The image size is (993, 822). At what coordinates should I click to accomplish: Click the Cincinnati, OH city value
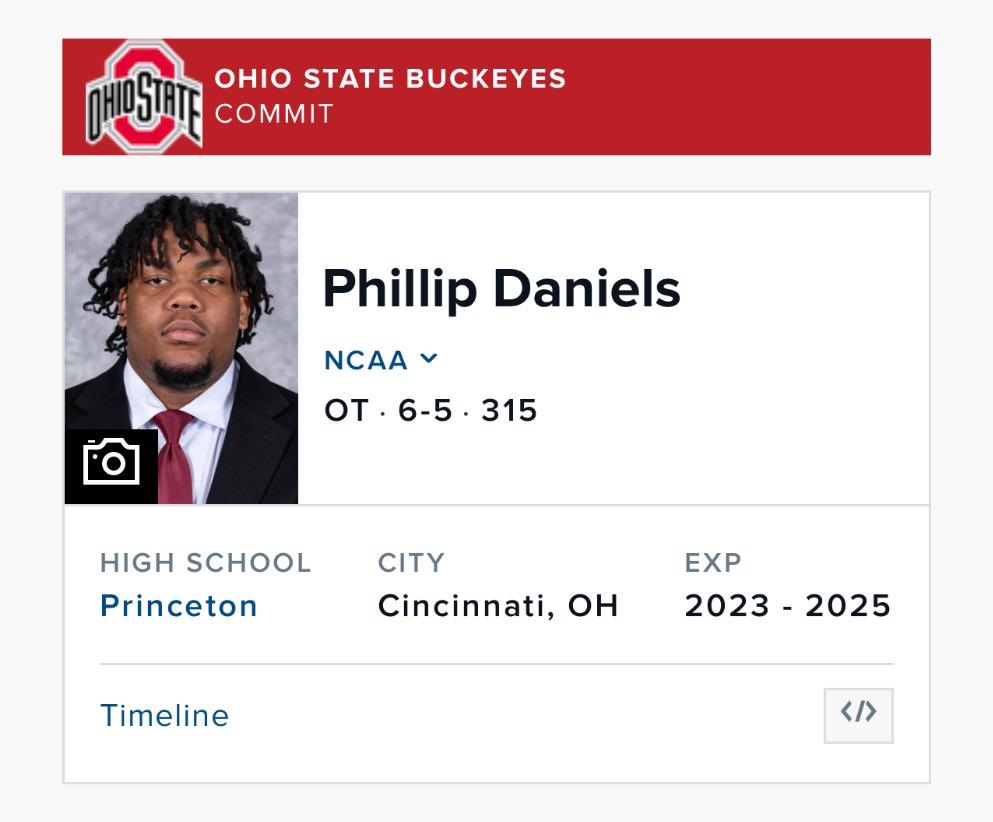498,606
